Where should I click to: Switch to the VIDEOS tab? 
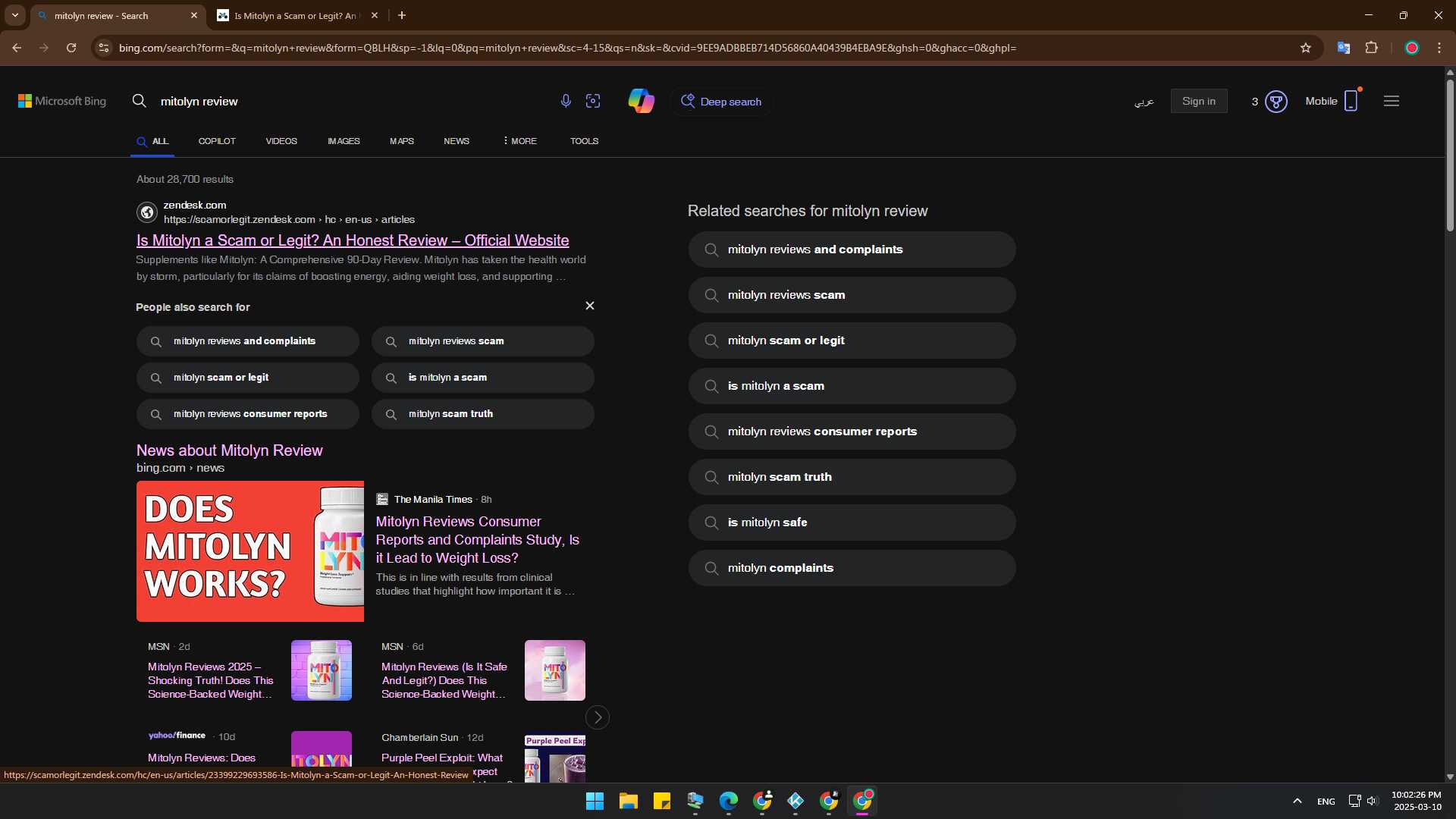(281, 141)
